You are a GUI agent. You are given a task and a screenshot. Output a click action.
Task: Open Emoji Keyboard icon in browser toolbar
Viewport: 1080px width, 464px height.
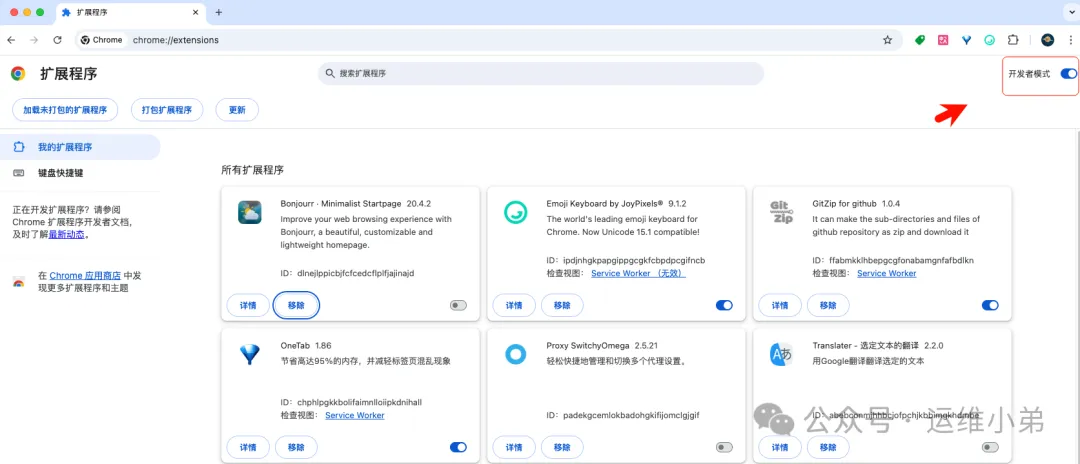[x=990, y=40]
